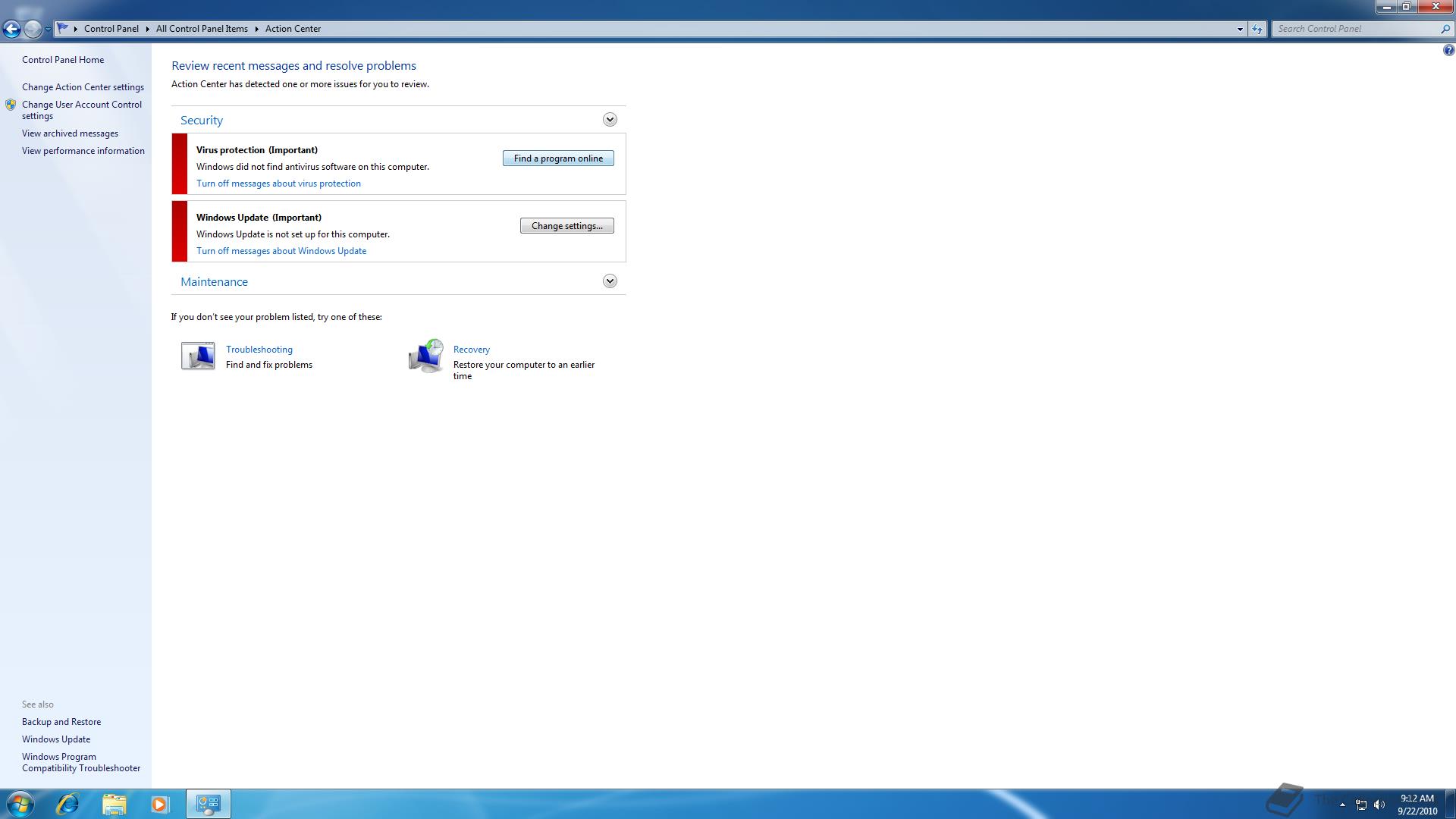Open the Windows Start menu
The width and height of the screenshot is (1456, 819).
(20, 804)
